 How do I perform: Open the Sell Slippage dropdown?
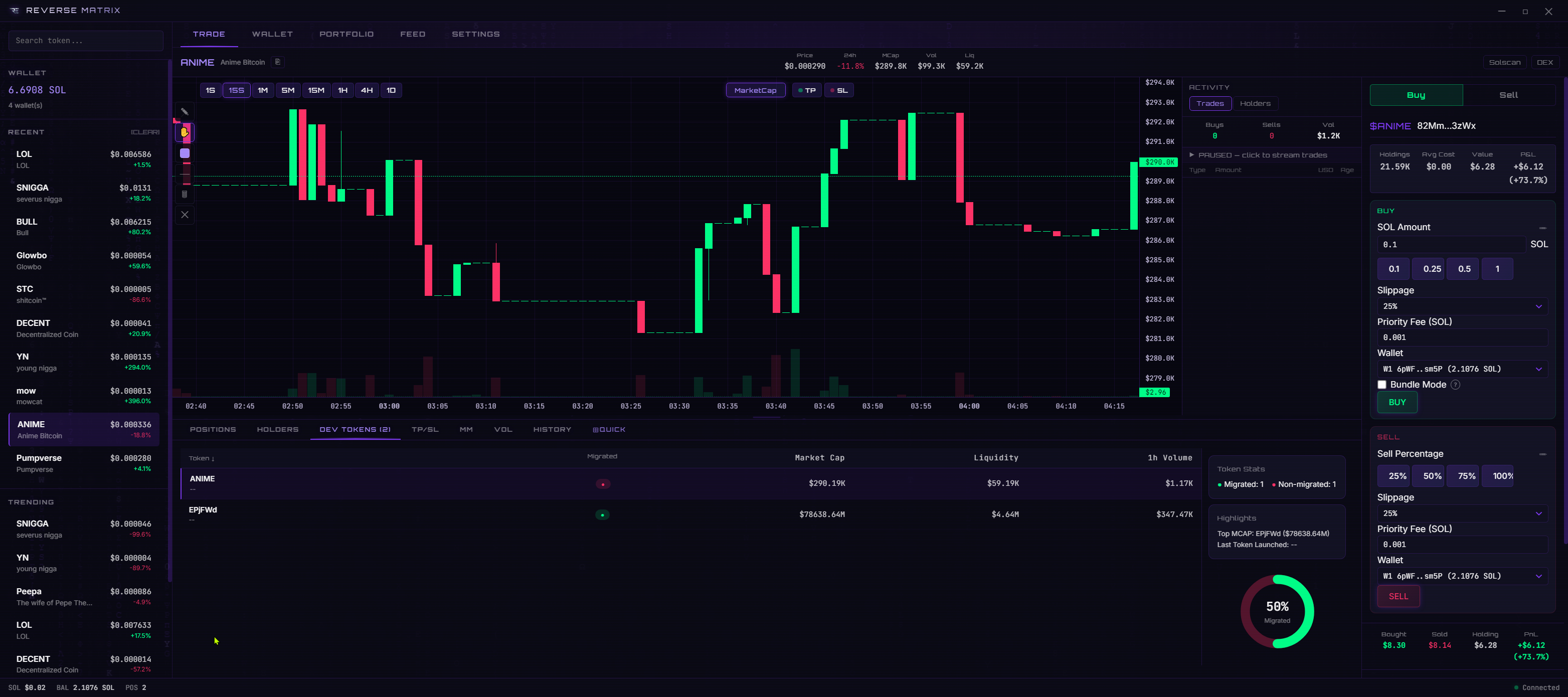click(x=1462, y=513)
